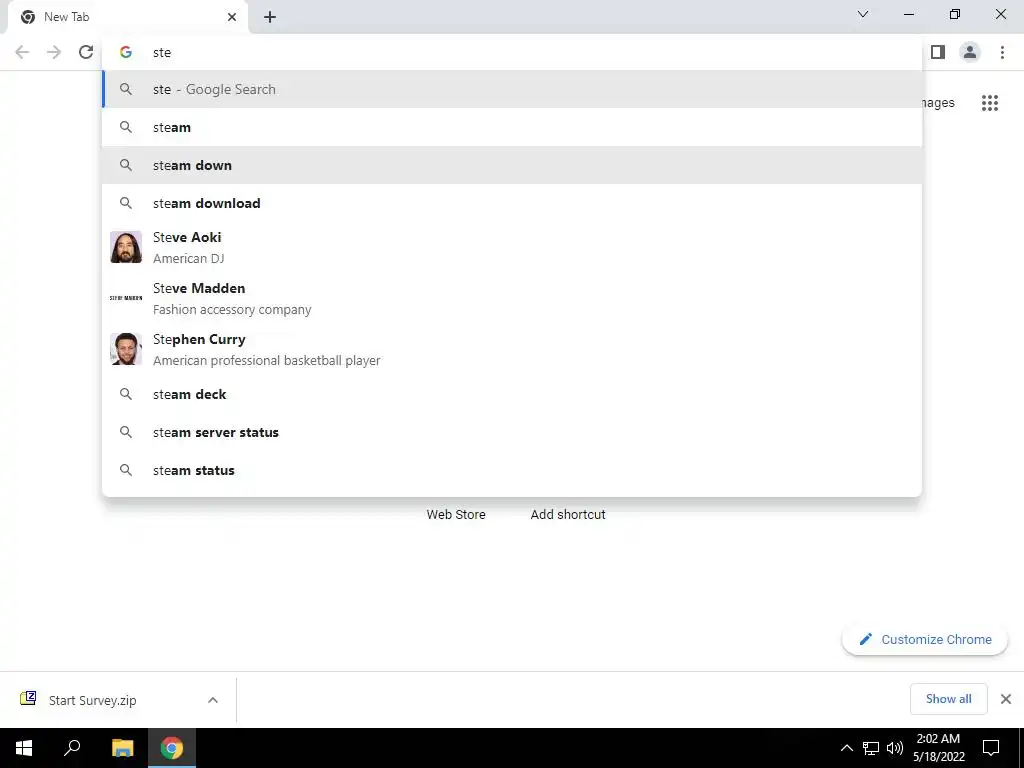Select the New Tab tab
Screen dimensions: 1024x768
pos(127,17)
